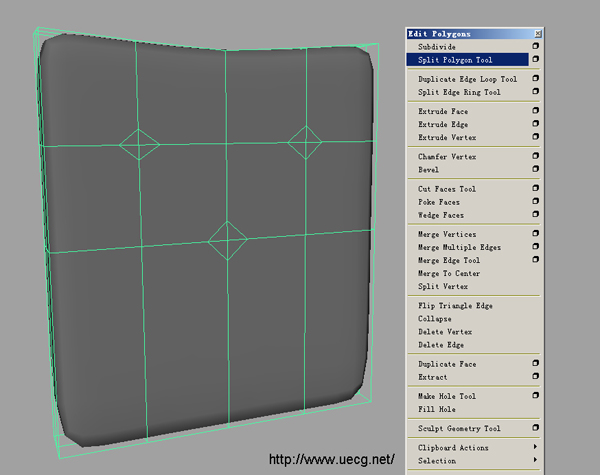Expand Clipboard Actions submenu arrow
The image size is (600, 475).
point(535,447)
